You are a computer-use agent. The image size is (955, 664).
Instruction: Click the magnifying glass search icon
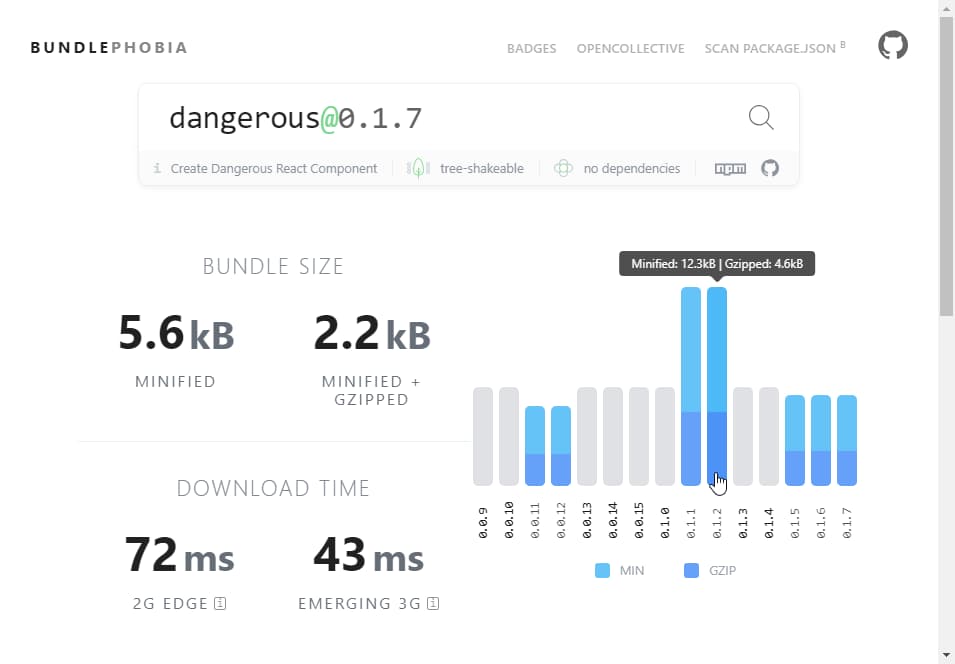[761, 118]
